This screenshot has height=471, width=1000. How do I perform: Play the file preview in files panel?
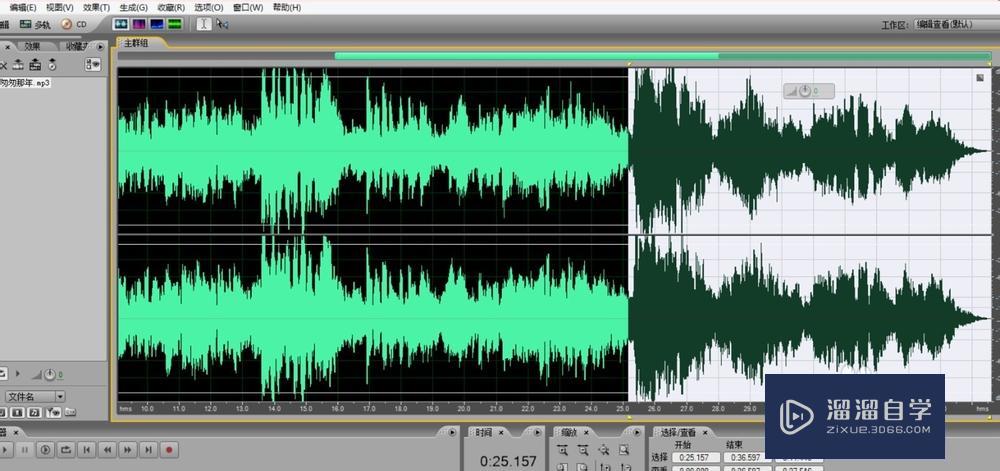pyautogui.click(x=18, y=373)
